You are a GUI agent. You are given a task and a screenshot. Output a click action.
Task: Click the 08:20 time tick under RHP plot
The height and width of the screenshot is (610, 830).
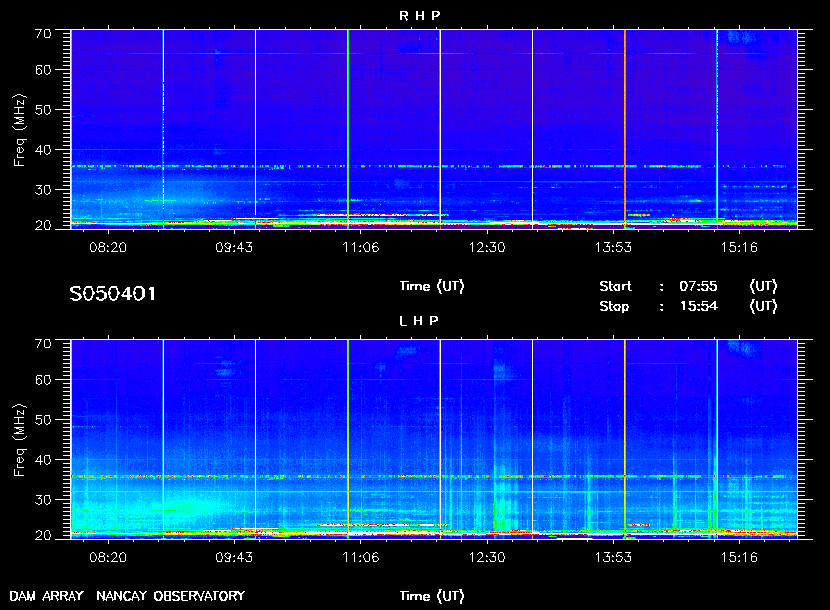click(x=108, y=247)
